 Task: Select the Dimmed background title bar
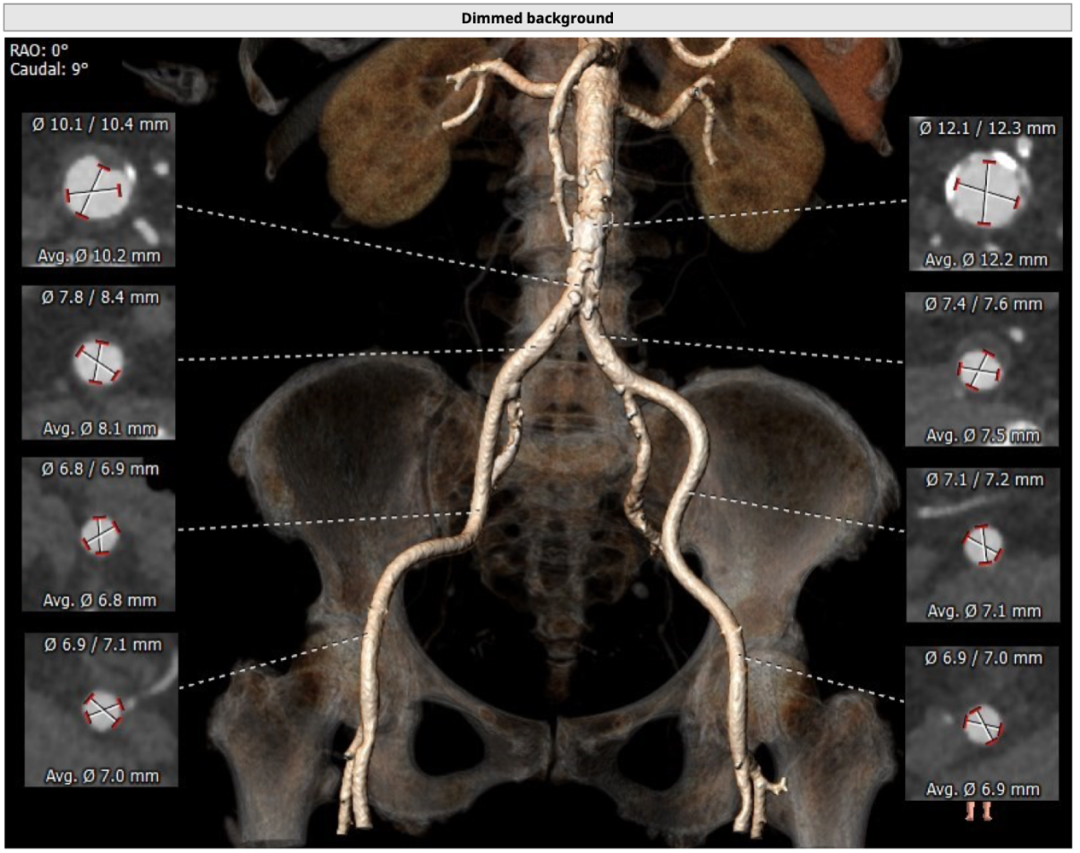(538, 18)
